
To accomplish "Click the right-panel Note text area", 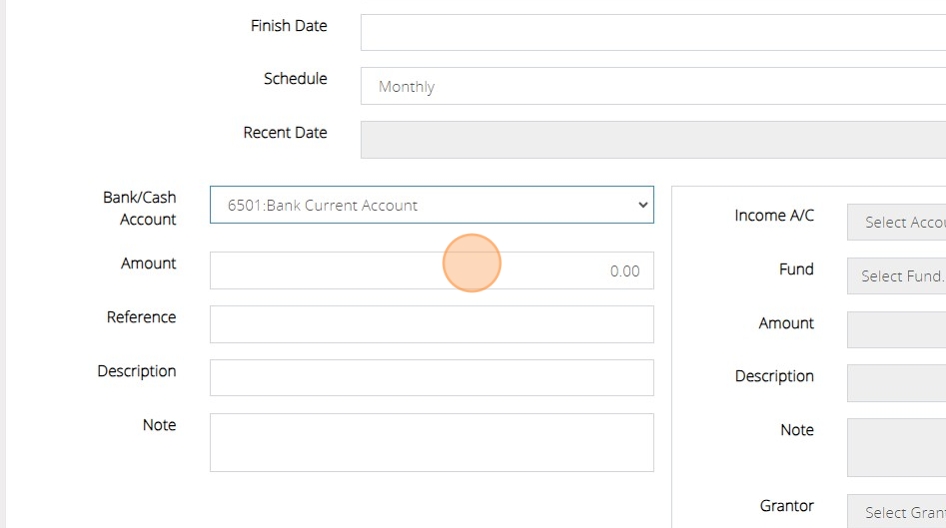I will pyautogui.click(x=896, y=447).
